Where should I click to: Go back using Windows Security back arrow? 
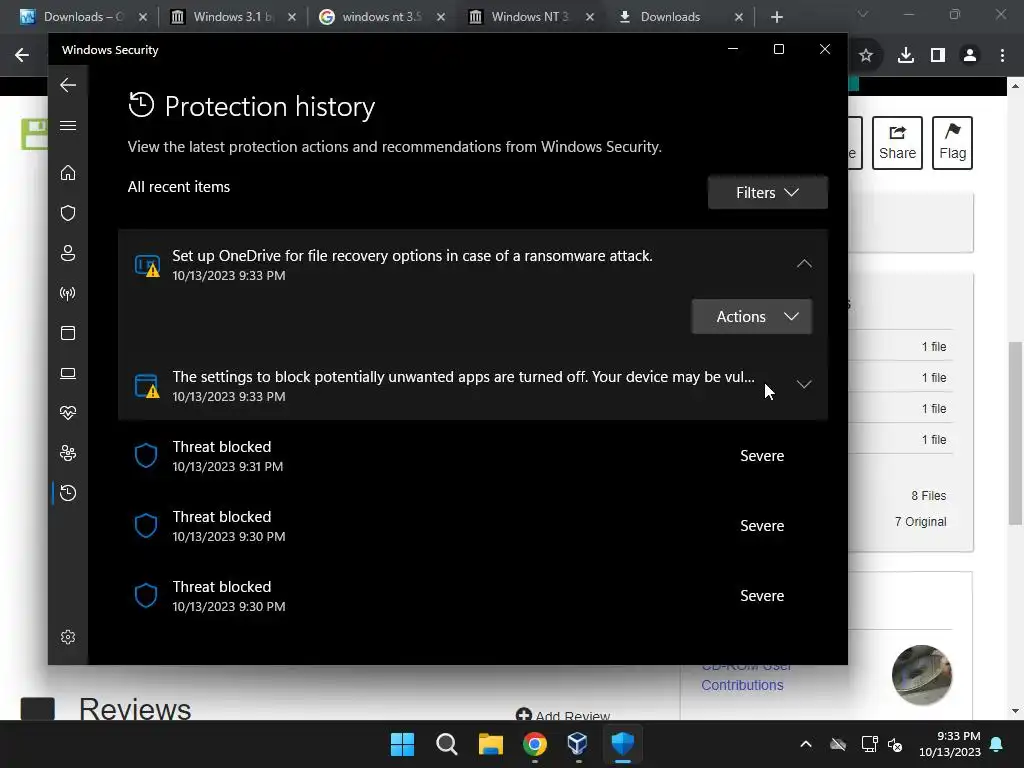(68, 85)
